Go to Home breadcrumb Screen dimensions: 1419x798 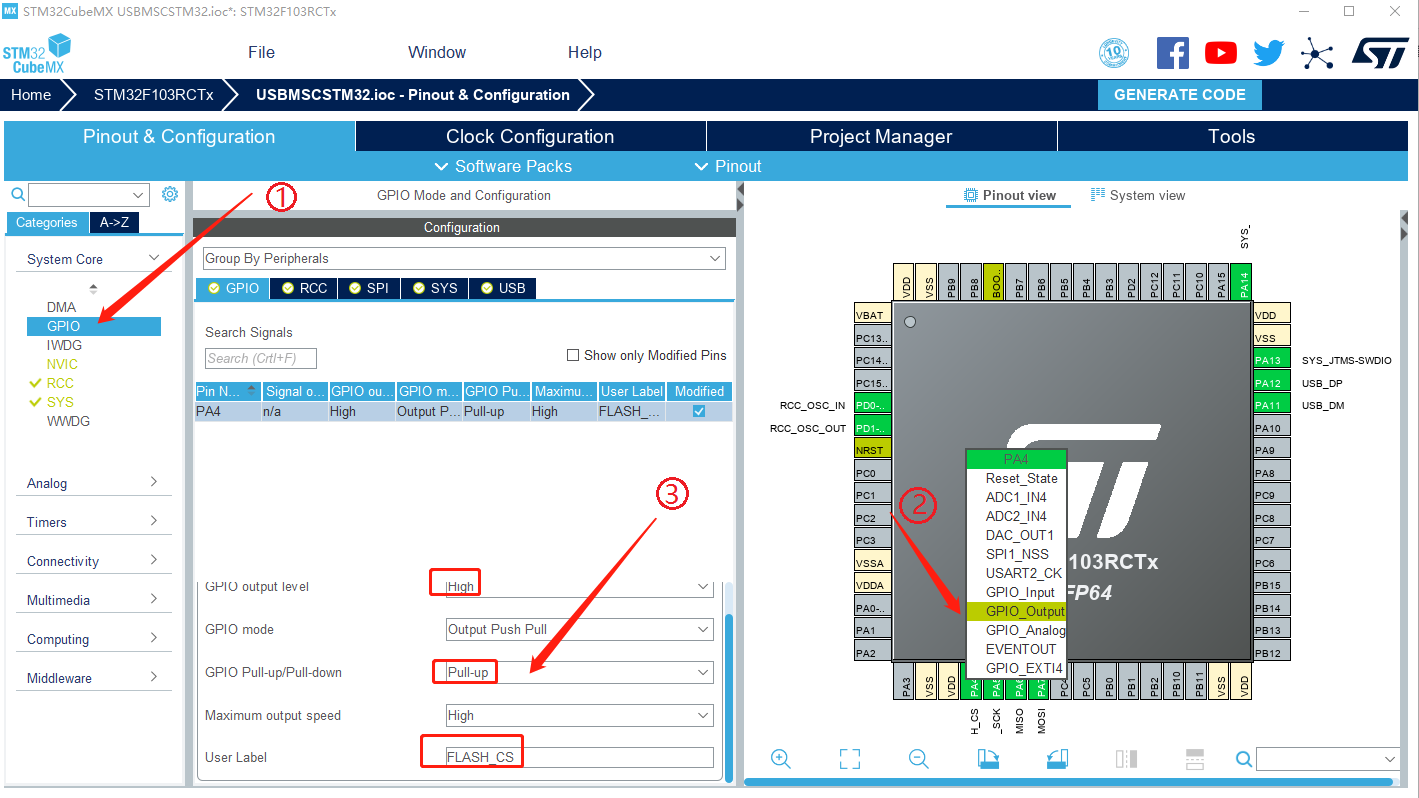coord(31,95)
